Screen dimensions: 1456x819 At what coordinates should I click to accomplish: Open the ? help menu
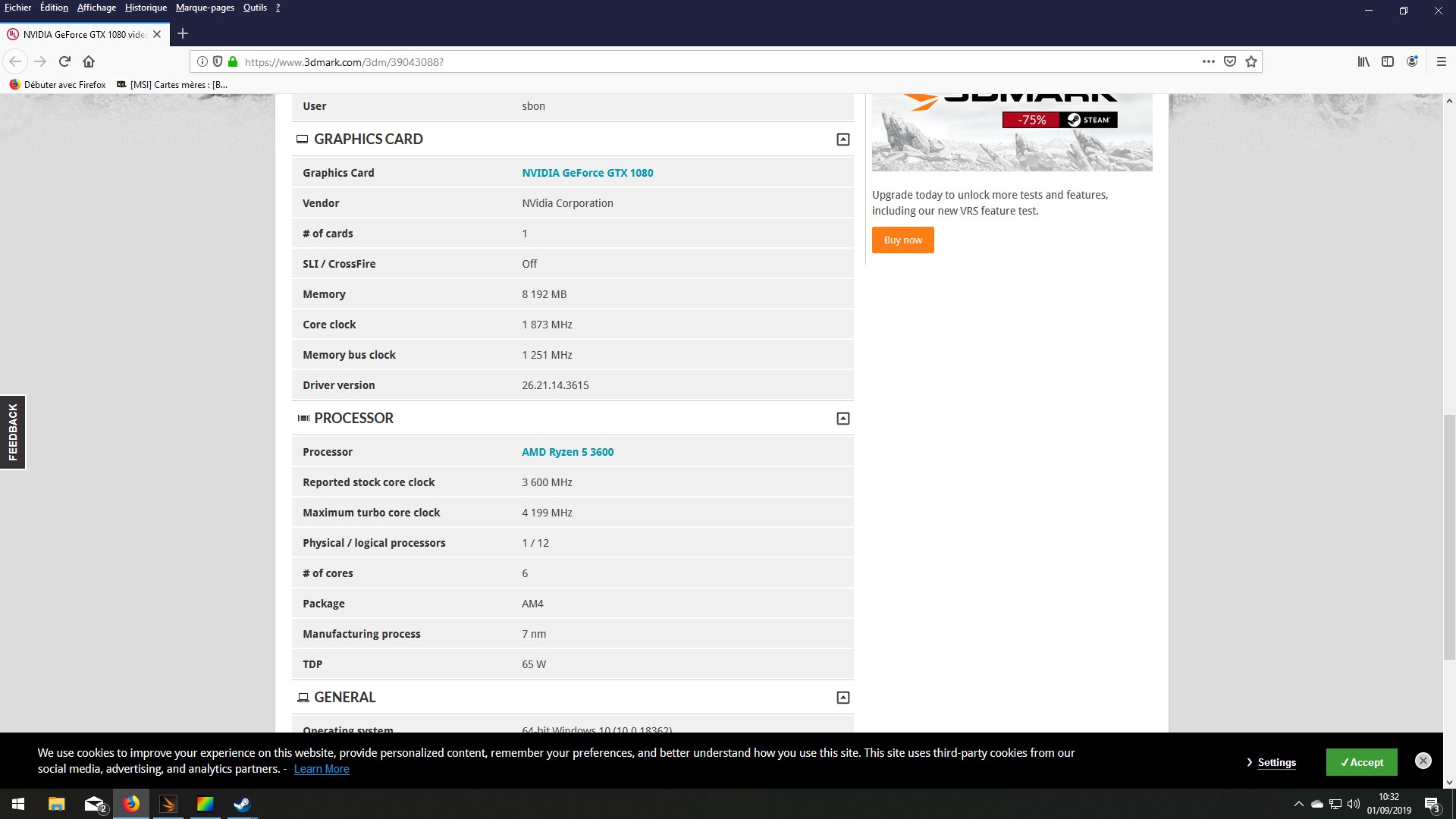278,8
